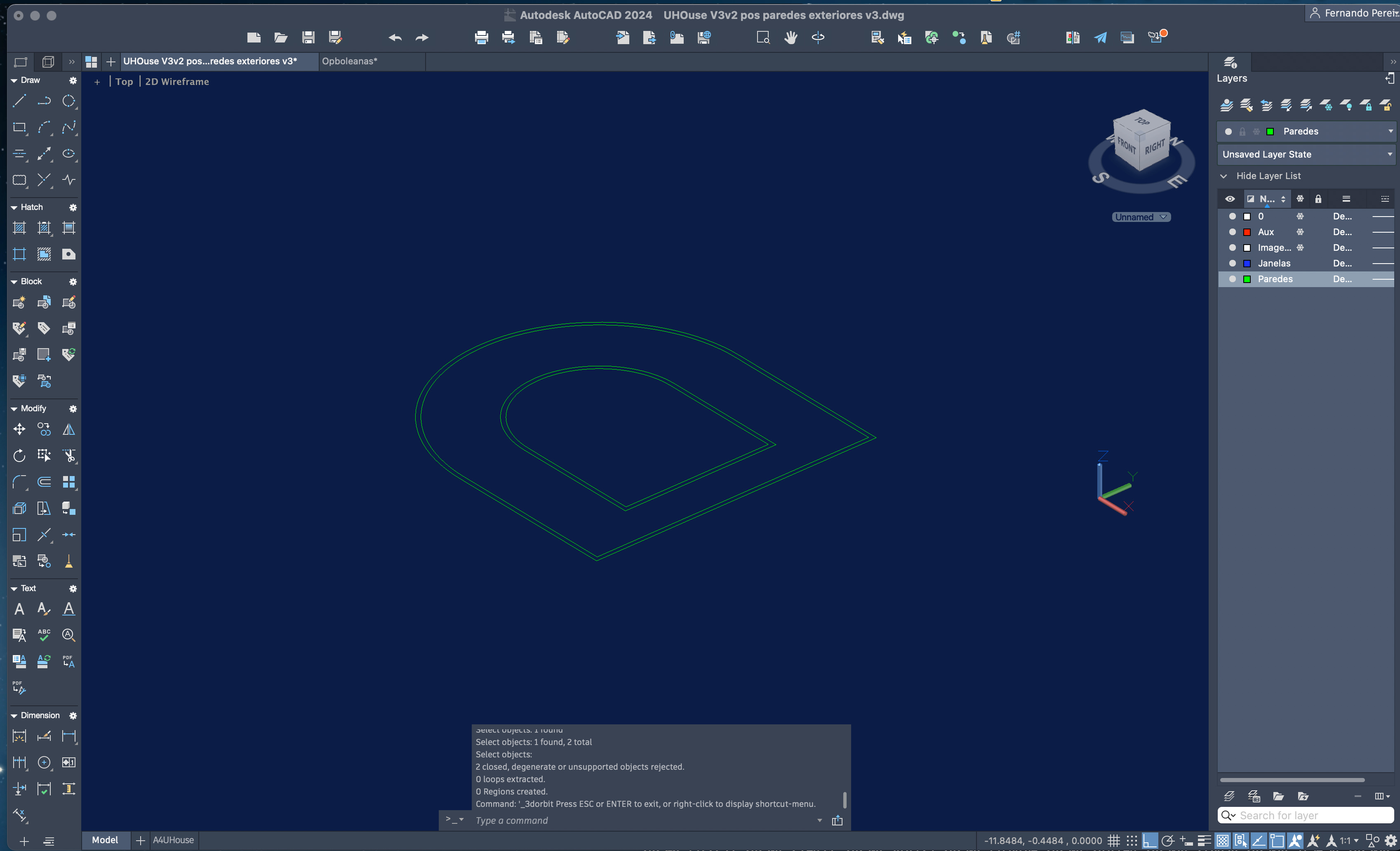The height and width of the screenshot is (851, 1400).
Task: Click the Print icon
Action: point(481,38)
